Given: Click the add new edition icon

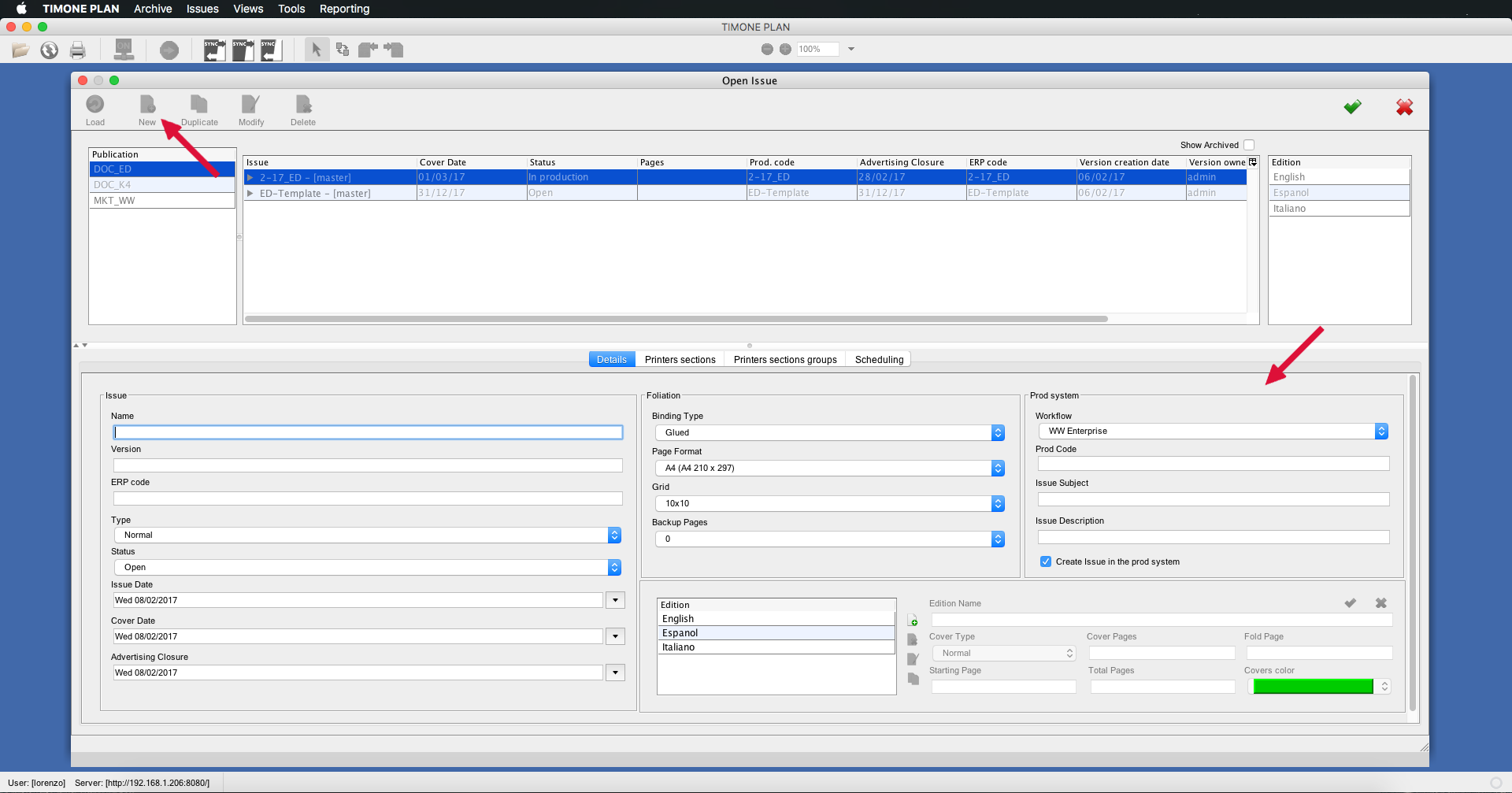Looking at the screenshot, I should [913, 621].
